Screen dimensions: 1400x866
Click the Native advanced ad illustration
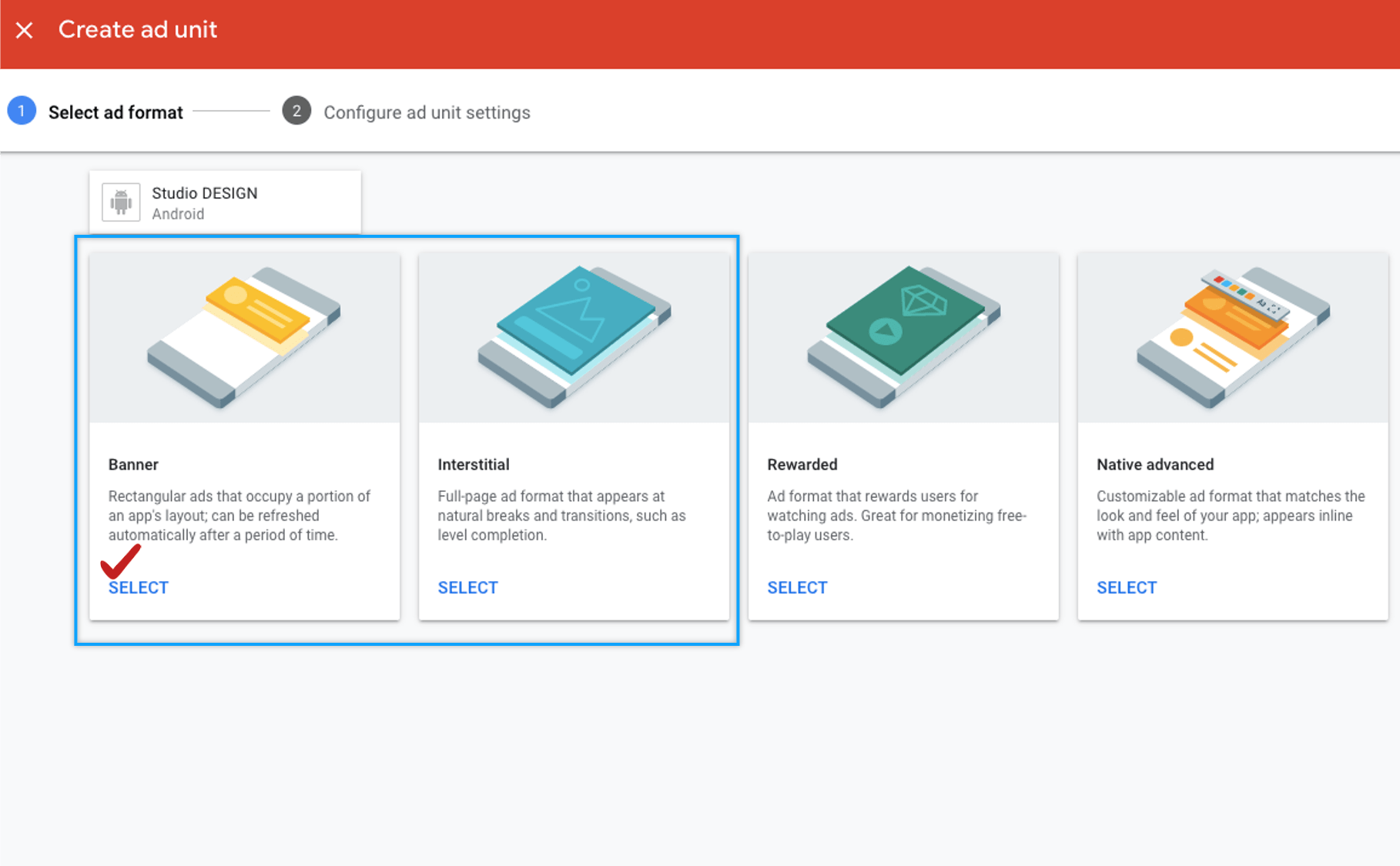point(1233,337)
